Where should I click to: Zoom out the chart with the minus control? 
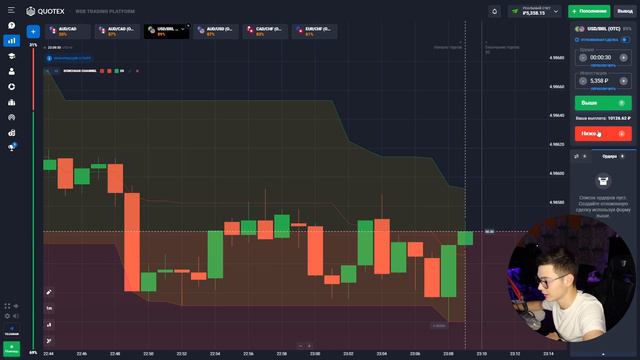click(x=300, y=346)
